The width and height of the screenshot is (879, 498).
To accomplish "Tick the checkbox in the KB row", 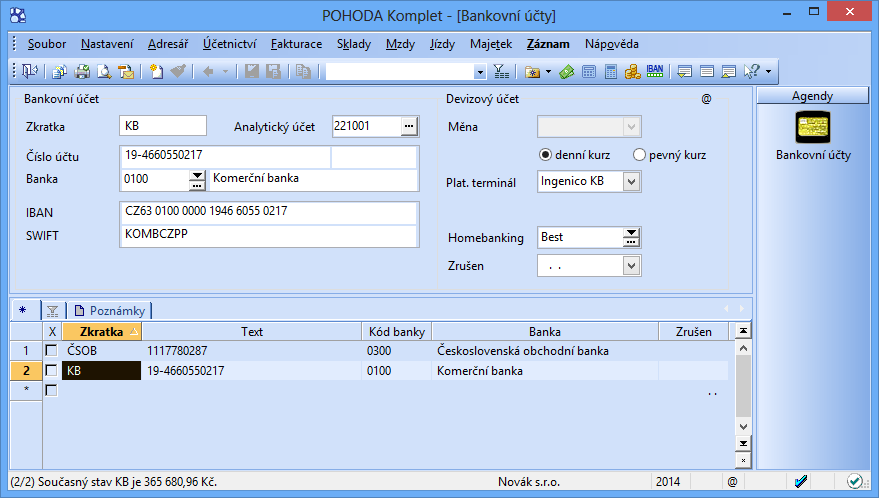I will click(51, 370).
